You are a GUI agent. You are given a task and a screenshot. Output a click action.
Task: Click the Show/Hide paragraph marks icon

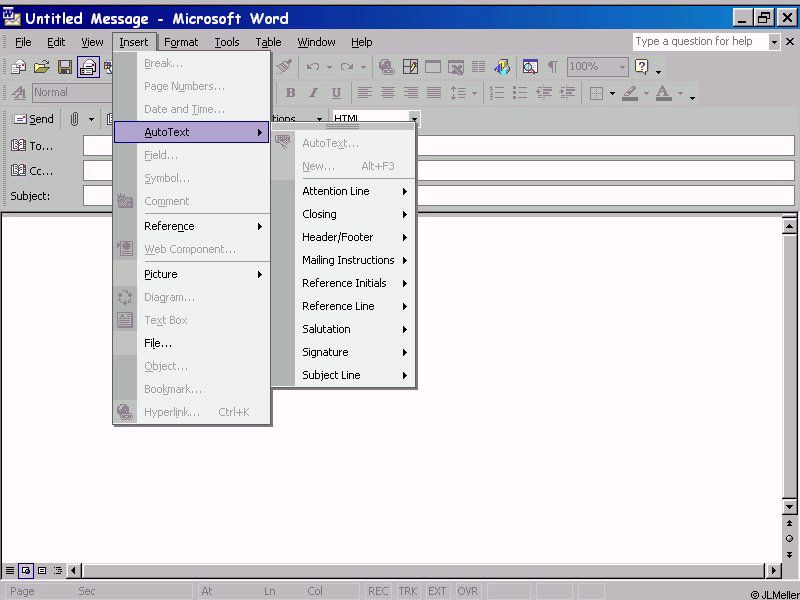552,67
